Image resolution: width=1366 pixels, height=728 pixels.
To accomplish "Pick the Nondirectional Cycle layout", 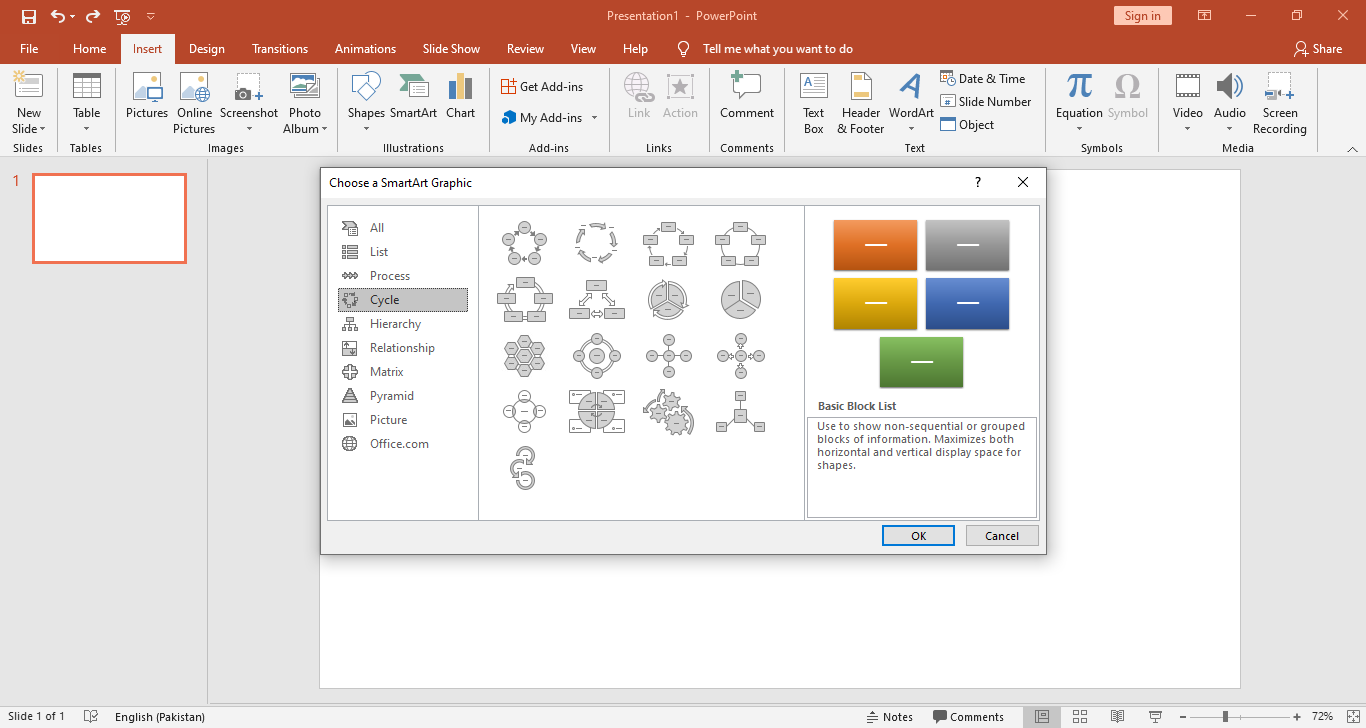I will click(741, 243).
